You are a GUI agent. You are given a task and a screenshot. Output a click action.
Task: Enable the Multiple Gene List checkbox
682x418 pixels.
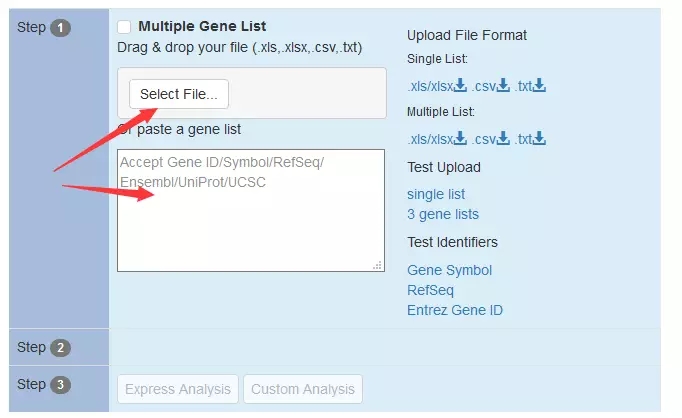click(x=124, y=27)
